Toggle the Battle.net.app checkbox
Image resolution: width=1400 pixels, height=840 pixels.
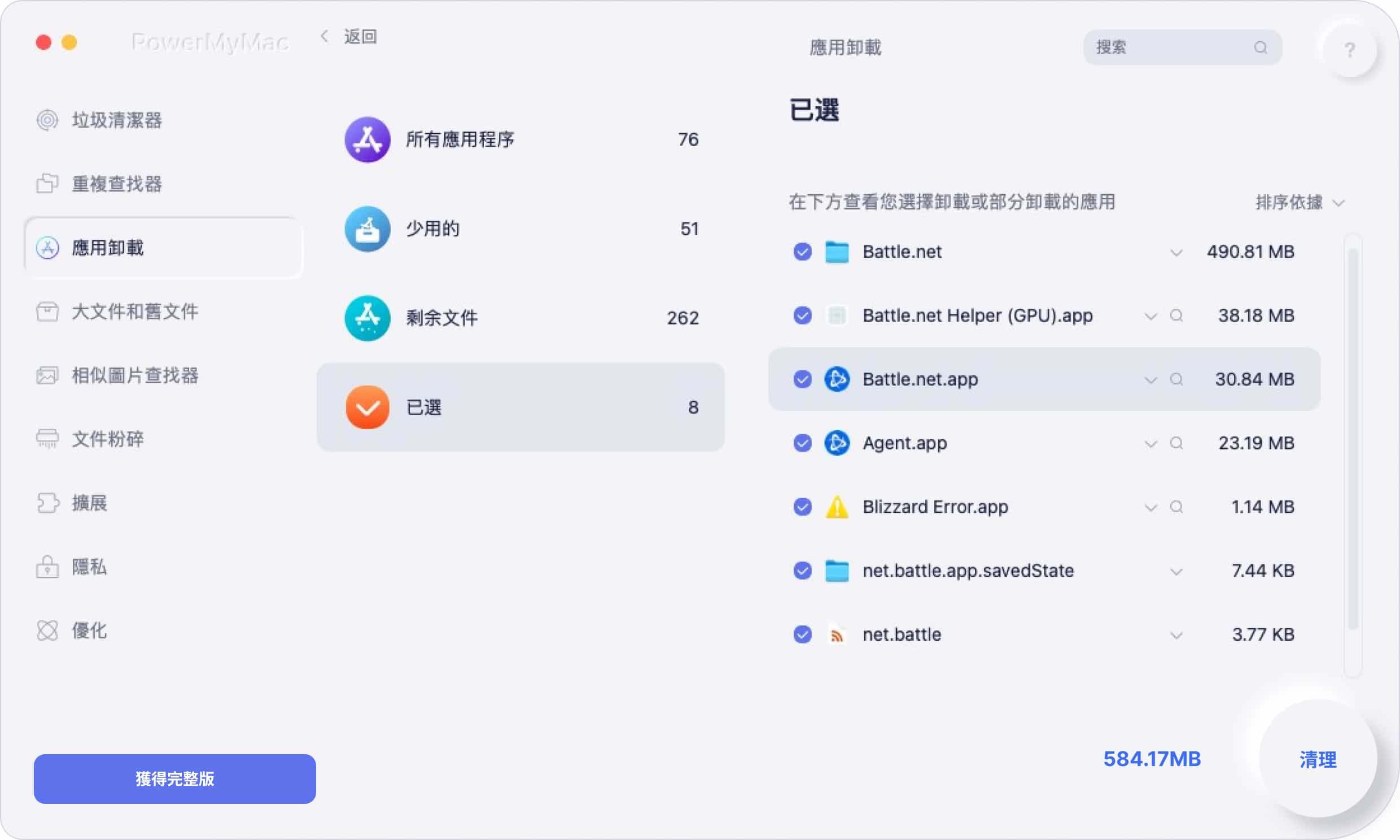pyautogui.click(x=802, y=379)
